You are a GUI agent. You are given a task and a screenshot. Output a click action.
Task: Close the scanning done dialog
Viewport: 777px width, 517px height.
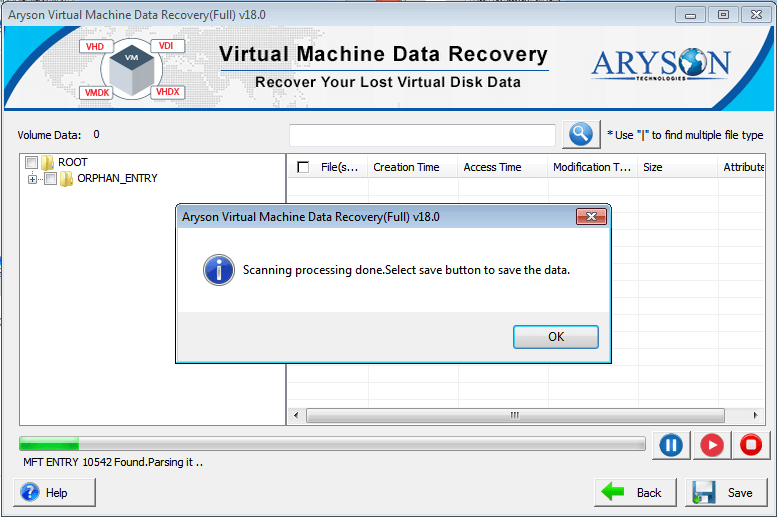tap(591, 217)
